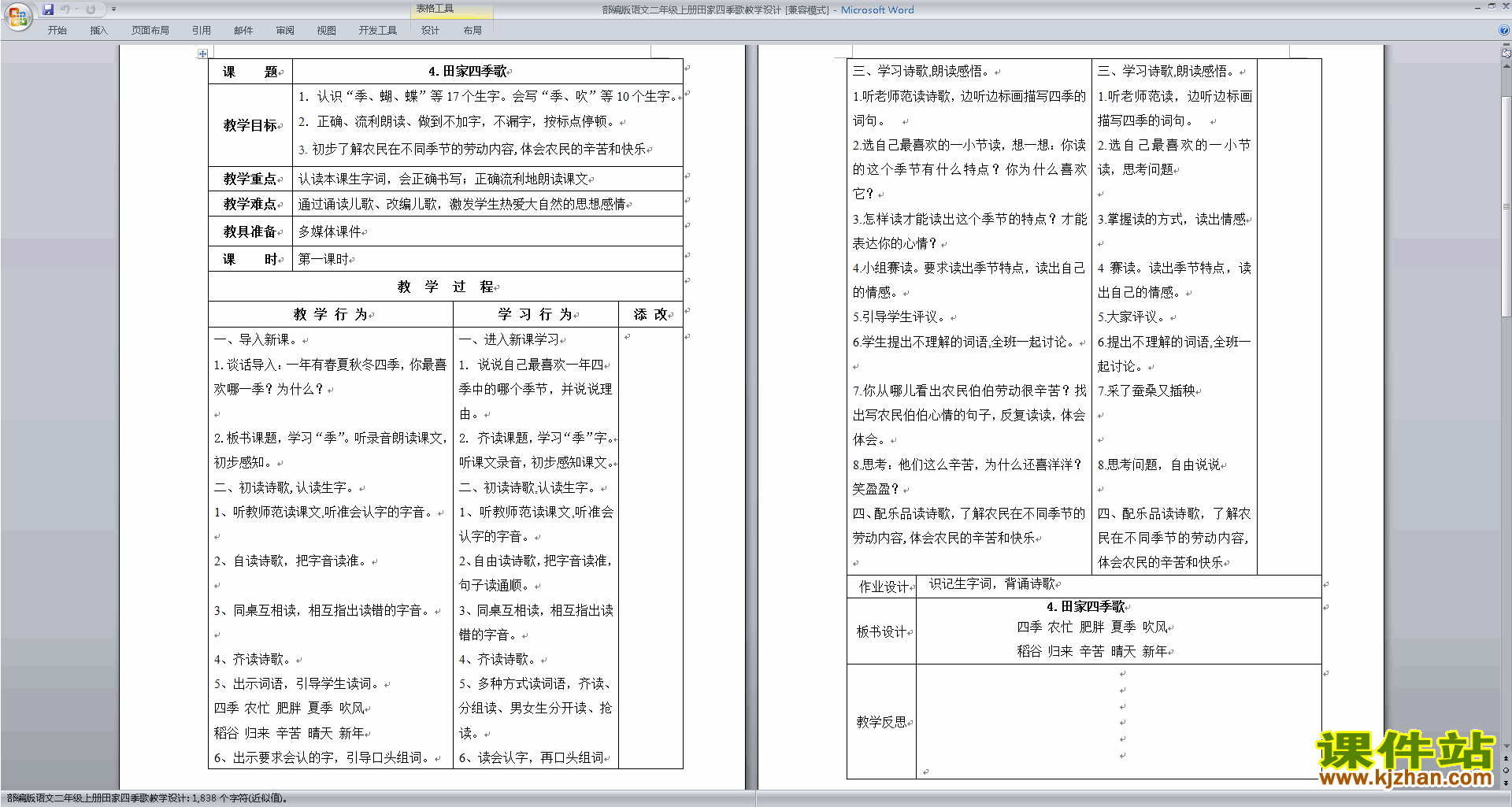
Task: Click the Next Page double-arrow button
Action: point(1506,783)
